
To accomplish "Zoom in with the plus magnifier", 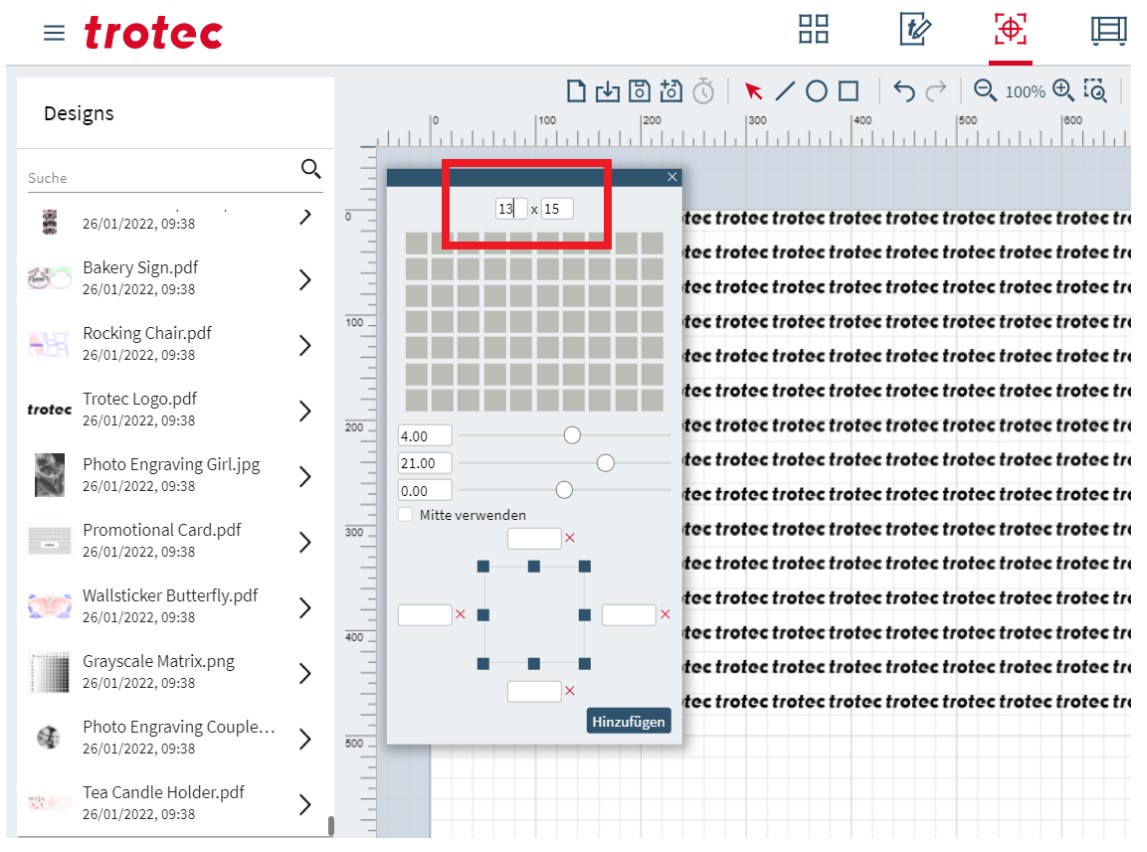I will click(1063, 91).
